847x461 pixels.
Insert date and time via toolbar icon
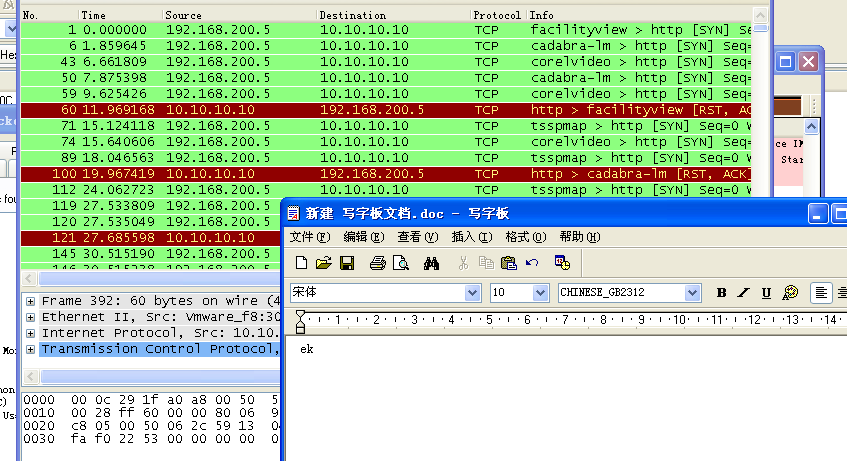(562, 263)
